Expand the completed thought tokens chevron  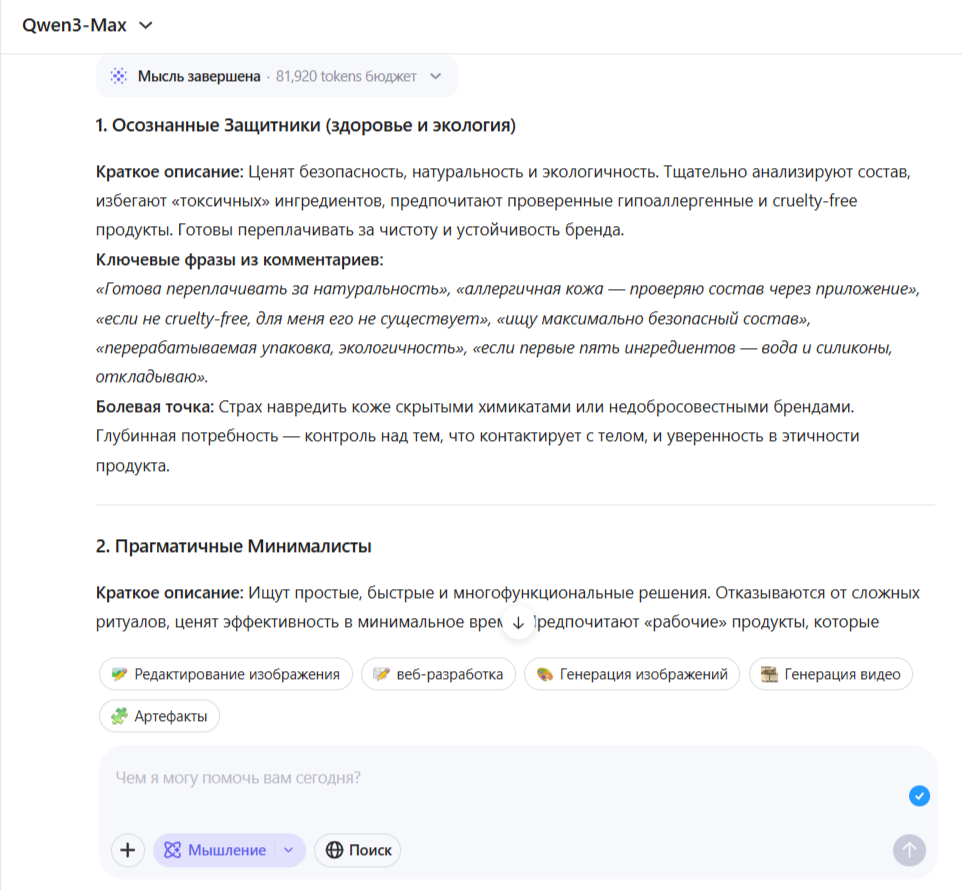click(x=435, y=76)
